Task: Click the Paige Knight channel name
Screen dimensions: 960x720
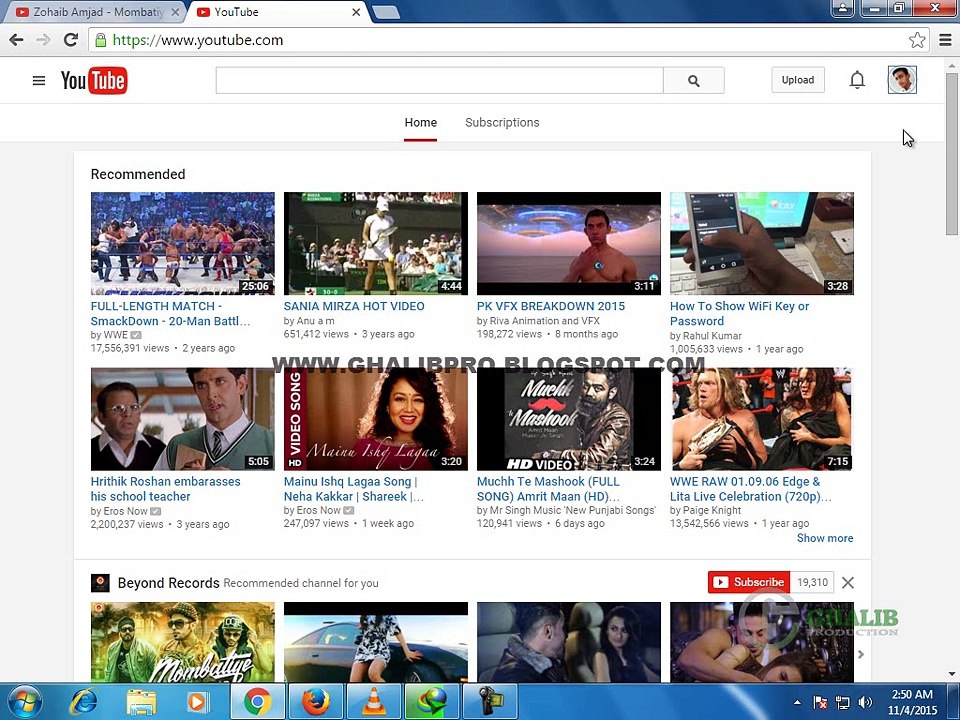Action: point(712,510)
